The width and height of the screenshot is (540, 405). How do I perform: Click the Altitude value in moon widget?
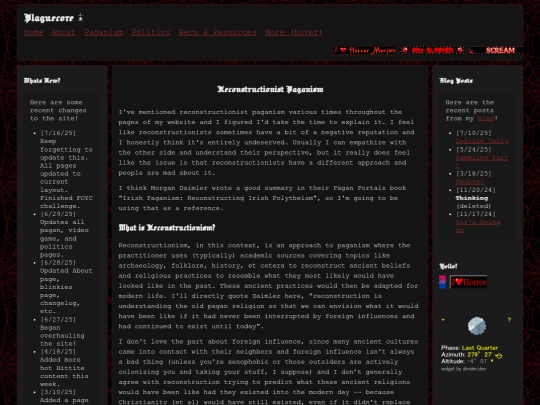tap(478, 361)
